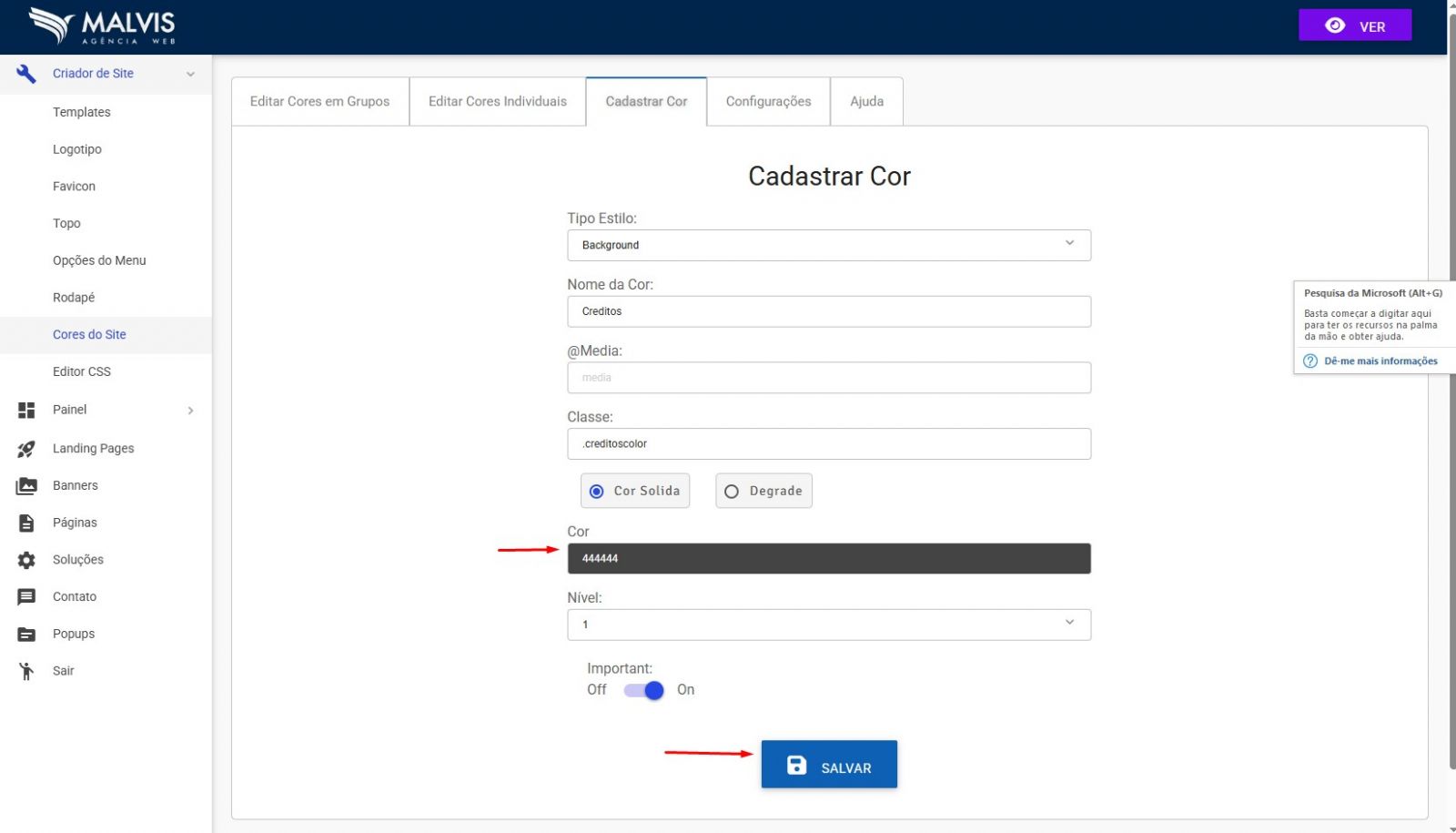The width and height of the screenshot is (1456, 833).
Task: Select the Degrade radio option
Action: [x=732, y=492]
